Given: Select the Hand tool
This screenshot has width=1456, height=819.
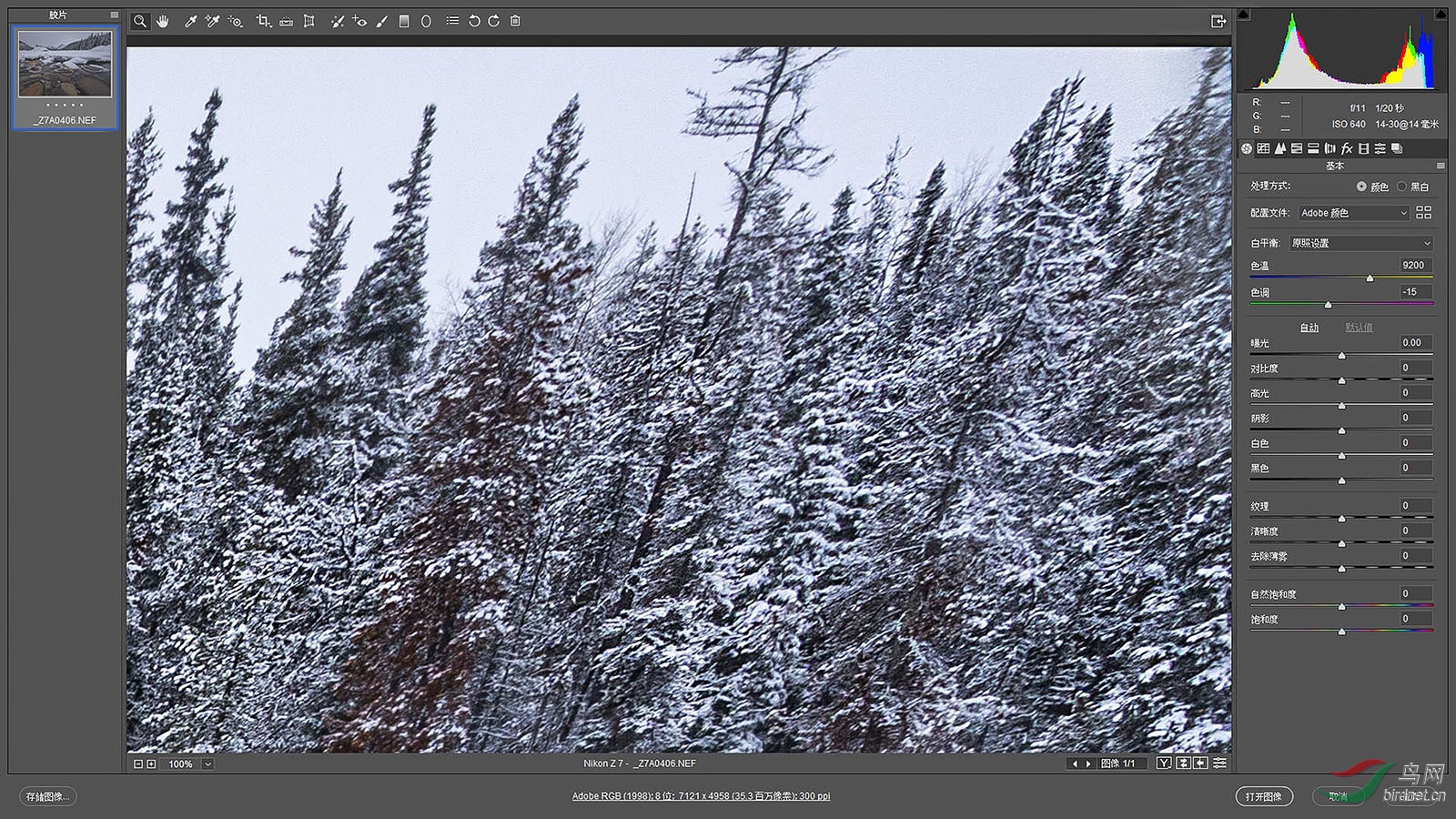Looking at the screenshot, I should (163, 21).
